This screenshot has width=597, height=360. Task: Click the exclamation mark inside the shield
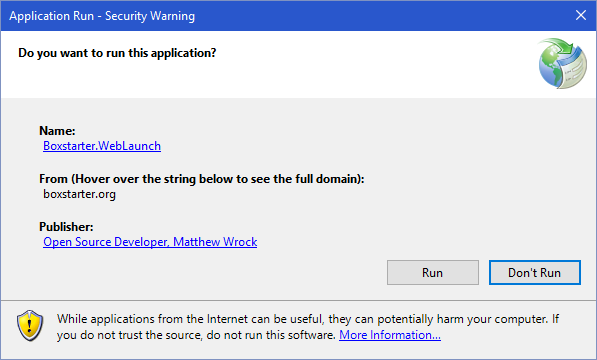[30, 324]
